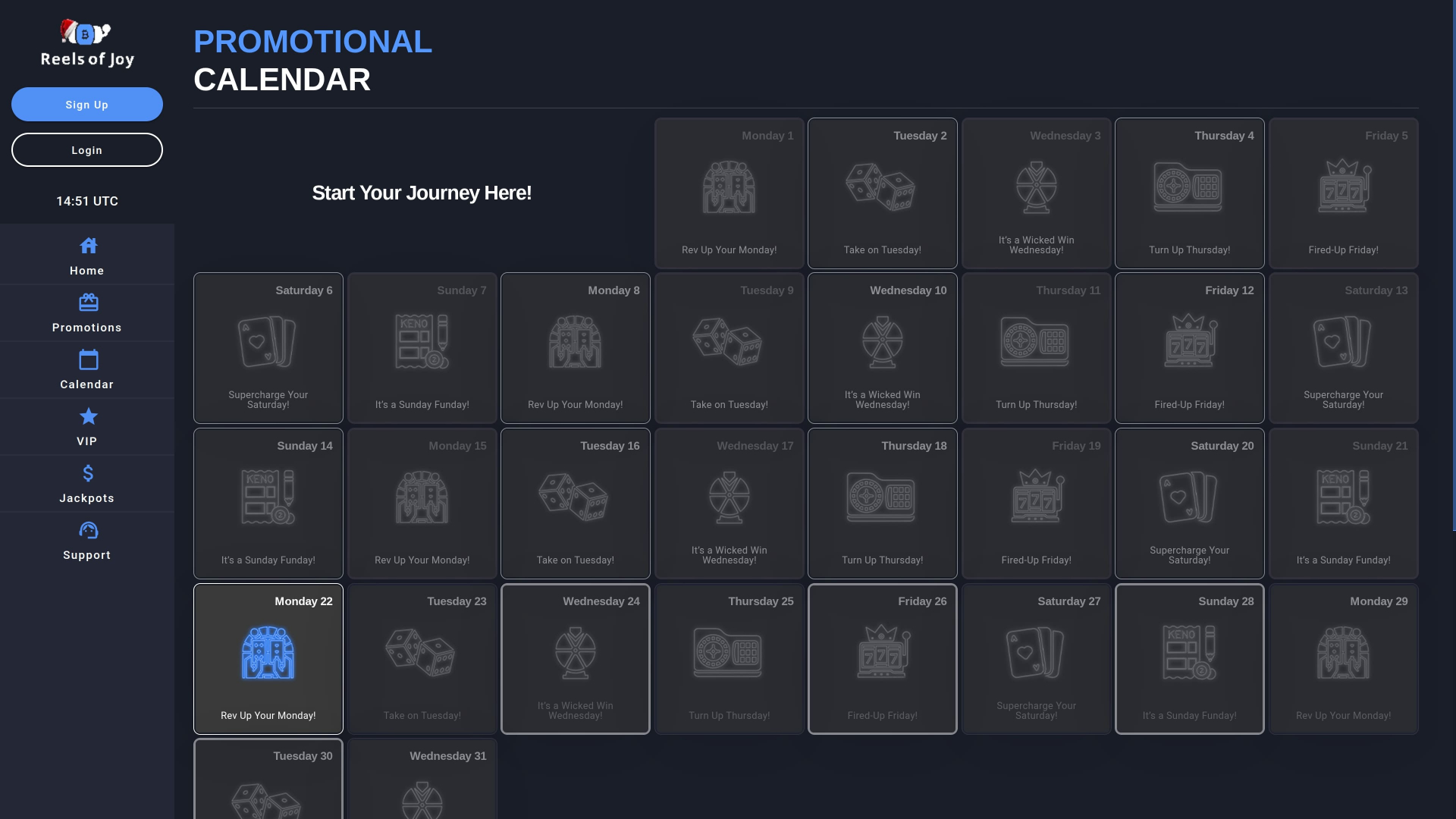This screenshot has height=819, width=1456.
Task: Open the Monday 22 promotion tile
Action: pos(268,658)
